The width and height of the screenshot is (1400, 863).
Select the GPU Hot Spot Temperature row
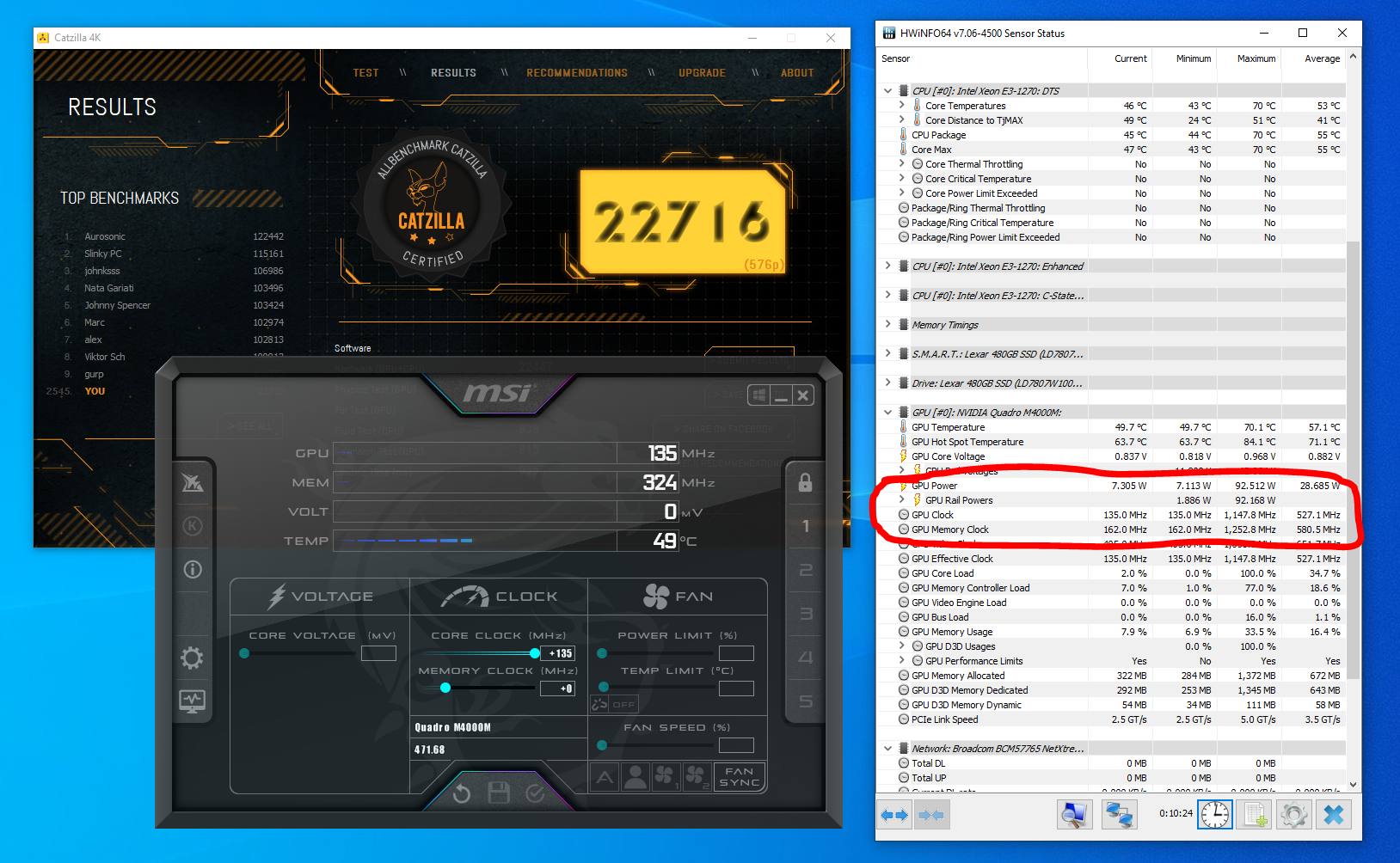click(1111, 442)
